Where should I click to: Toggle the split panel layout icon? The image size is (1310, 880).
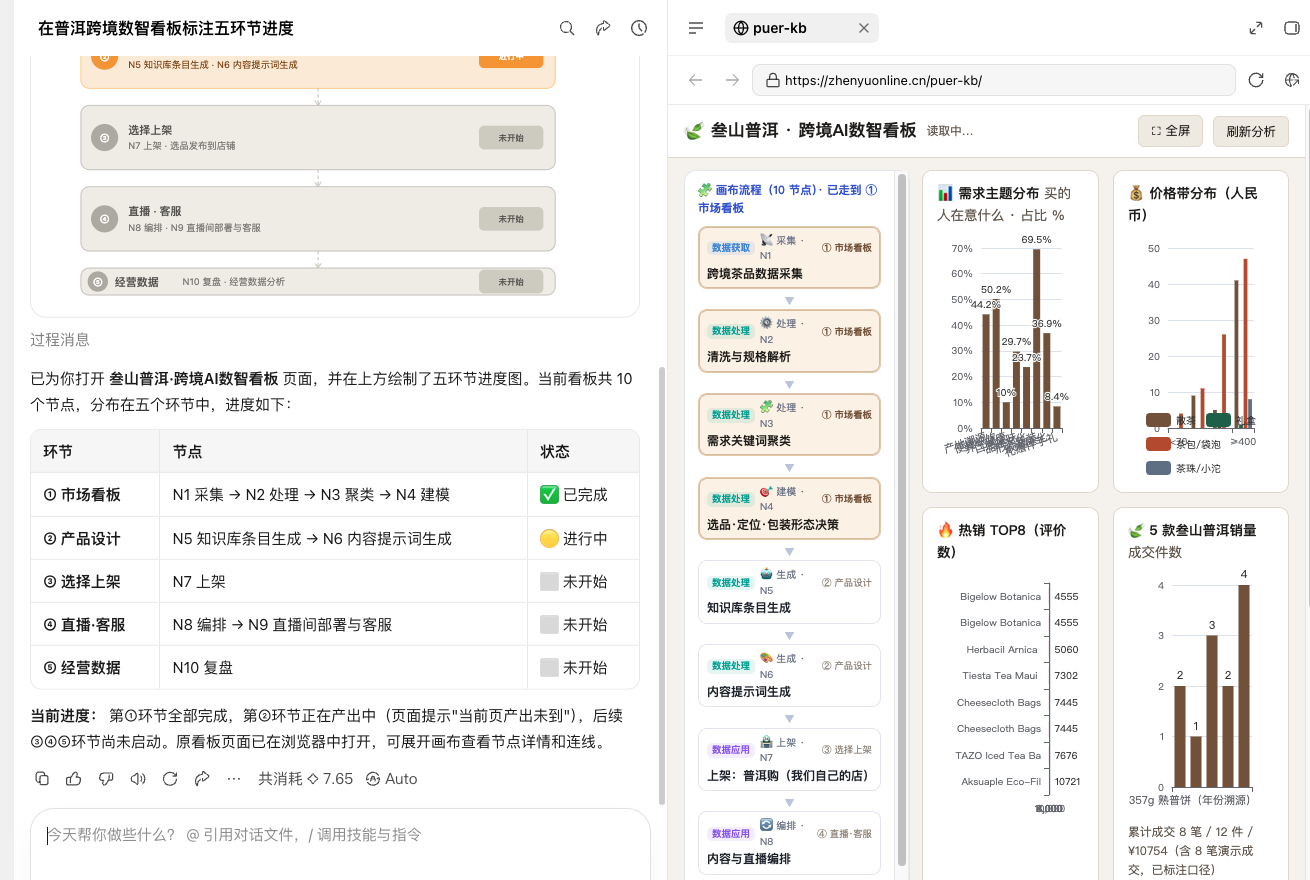[x=1291, y=28]
